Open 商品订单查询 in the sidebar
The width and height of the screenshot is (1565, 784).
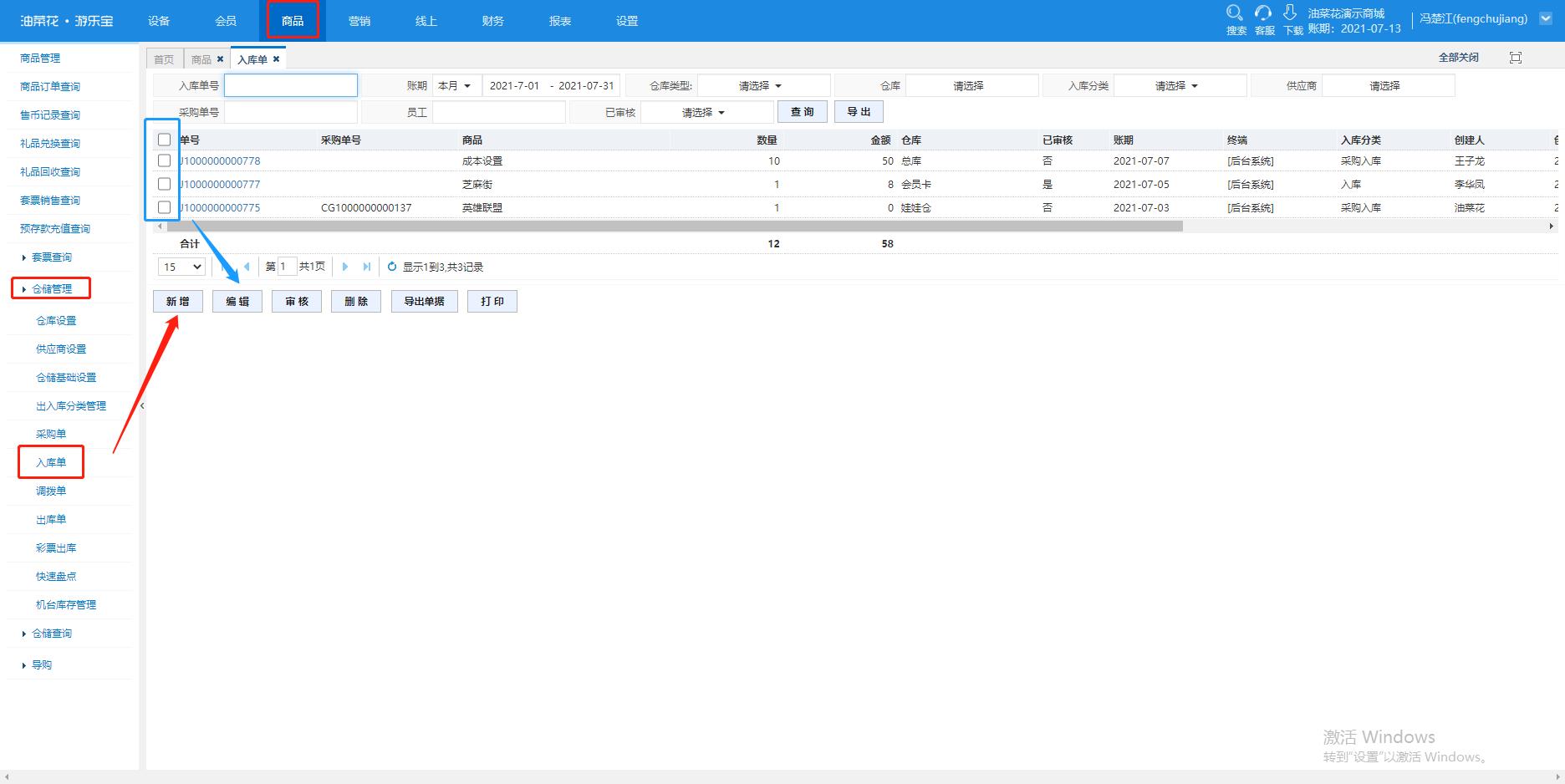pyautogui.click(x=50, y=86)
